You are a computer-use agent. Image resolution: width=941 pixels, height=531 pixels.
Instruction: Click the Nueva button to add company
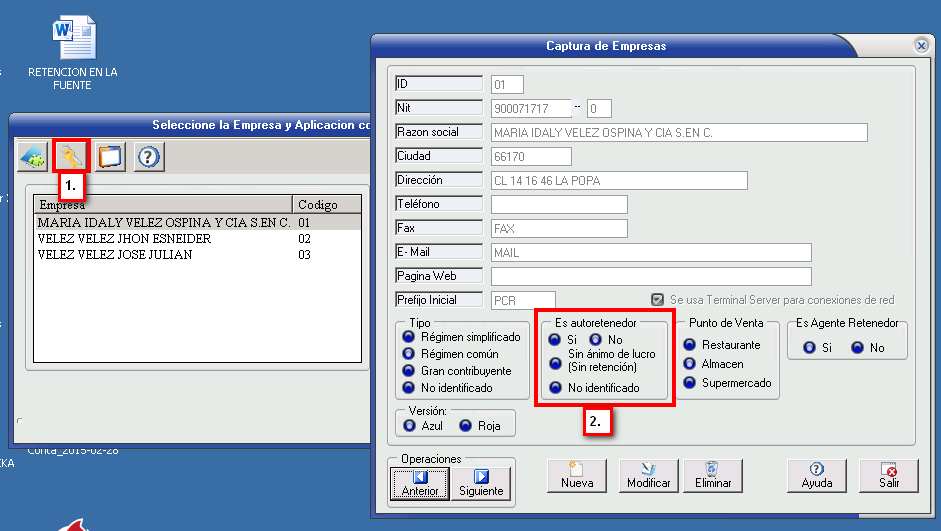[577, 475]
